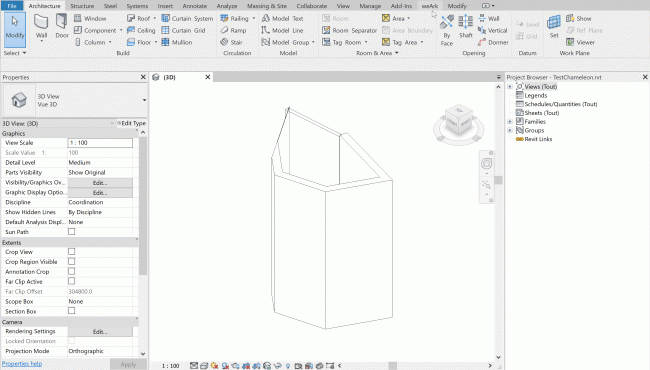The height and width of the screenshot is (370, 650).
Task: Open the Properties help link
Action: coord(22,364)
